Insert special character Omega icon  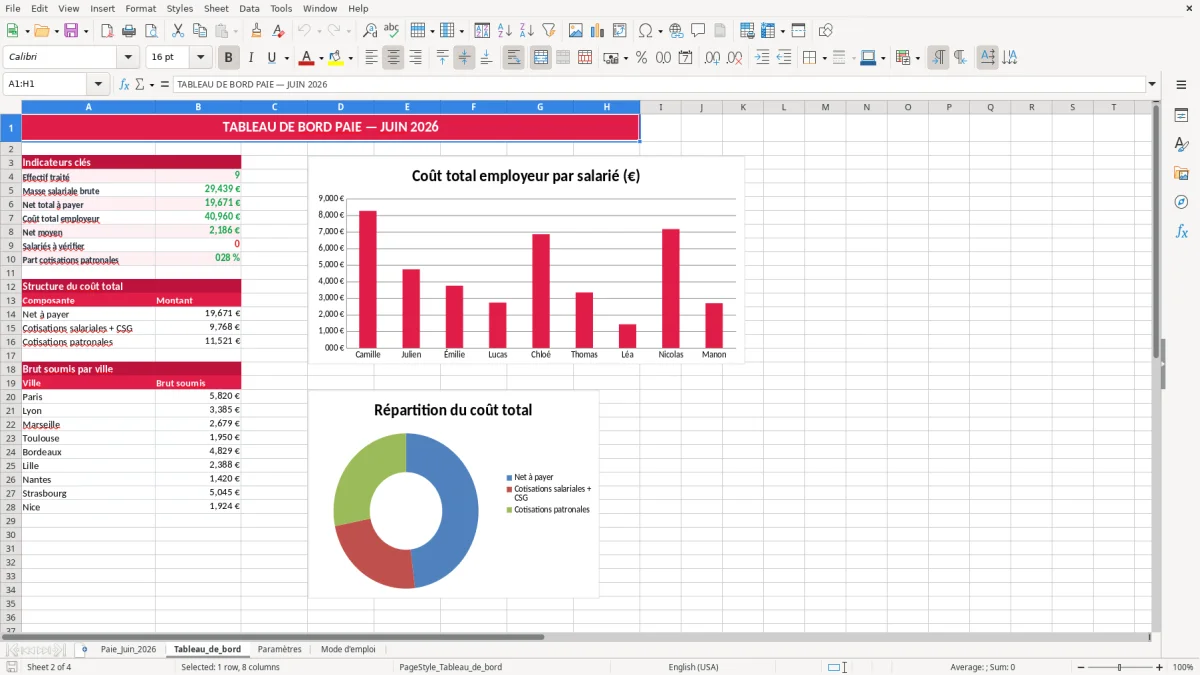(x=645, y=31)
